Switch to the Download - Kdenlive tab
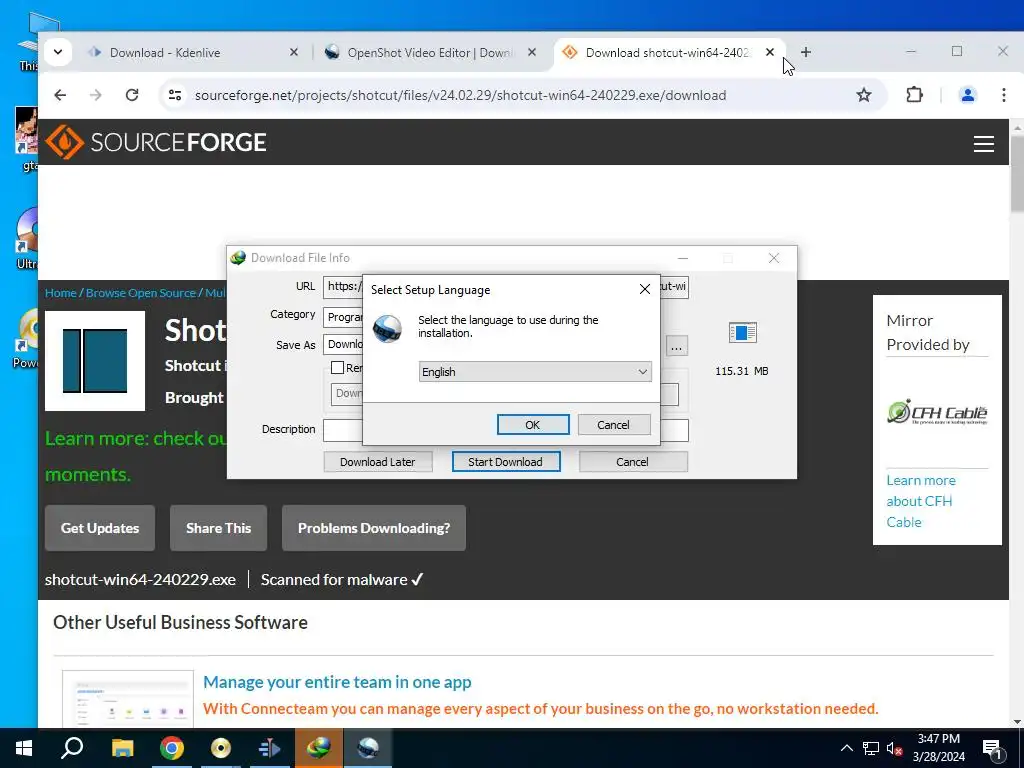This screenshot has width=1024, height=768. click(191, 52)
